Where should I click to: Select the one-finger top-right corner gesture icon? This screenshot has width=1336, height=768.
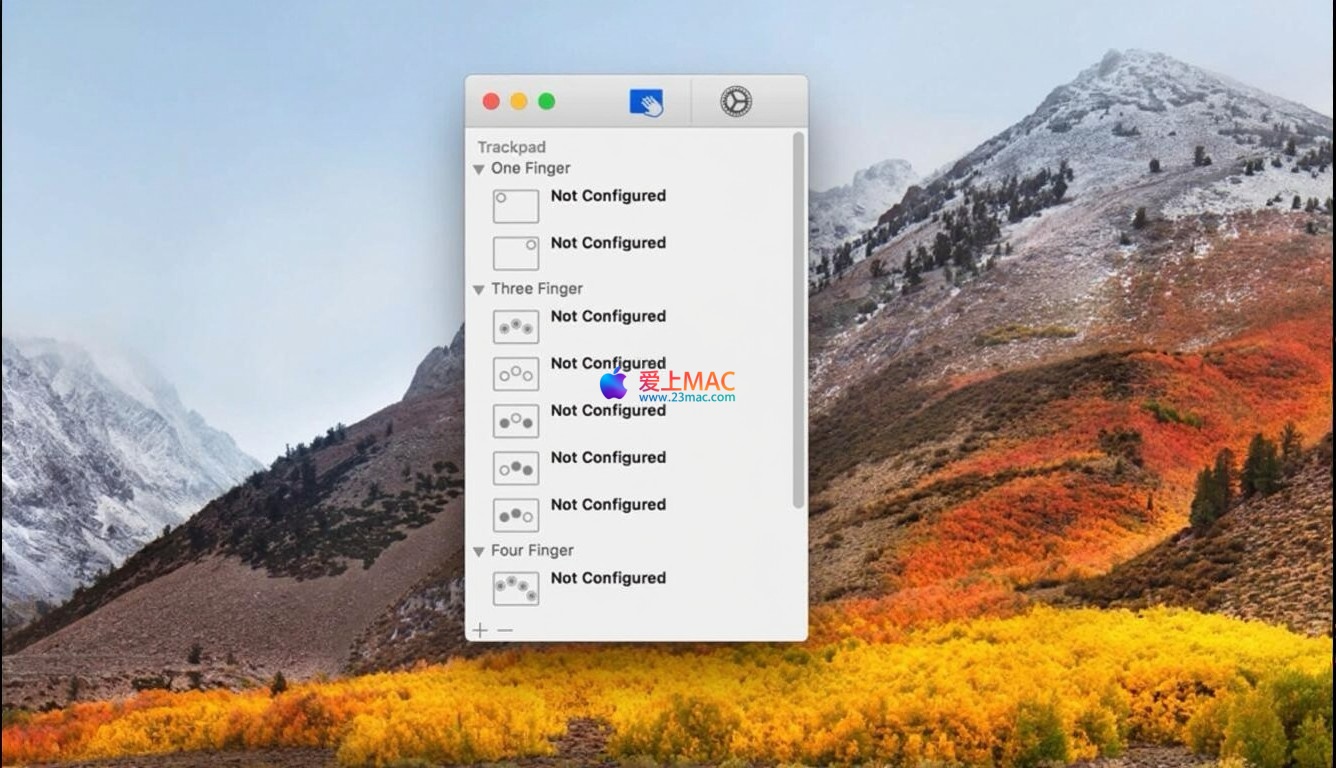pos(516,253)
